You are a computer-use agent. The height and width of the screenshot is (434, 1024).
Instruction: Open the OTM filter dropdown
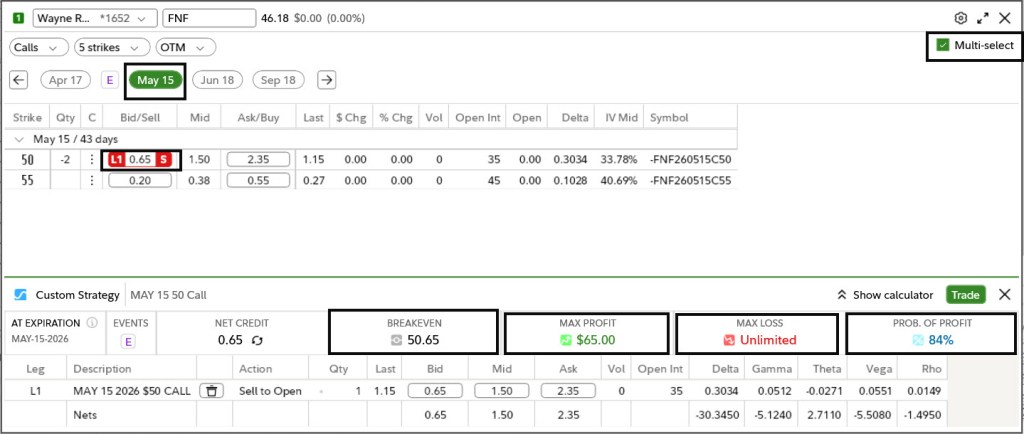[x=186, y=47]
